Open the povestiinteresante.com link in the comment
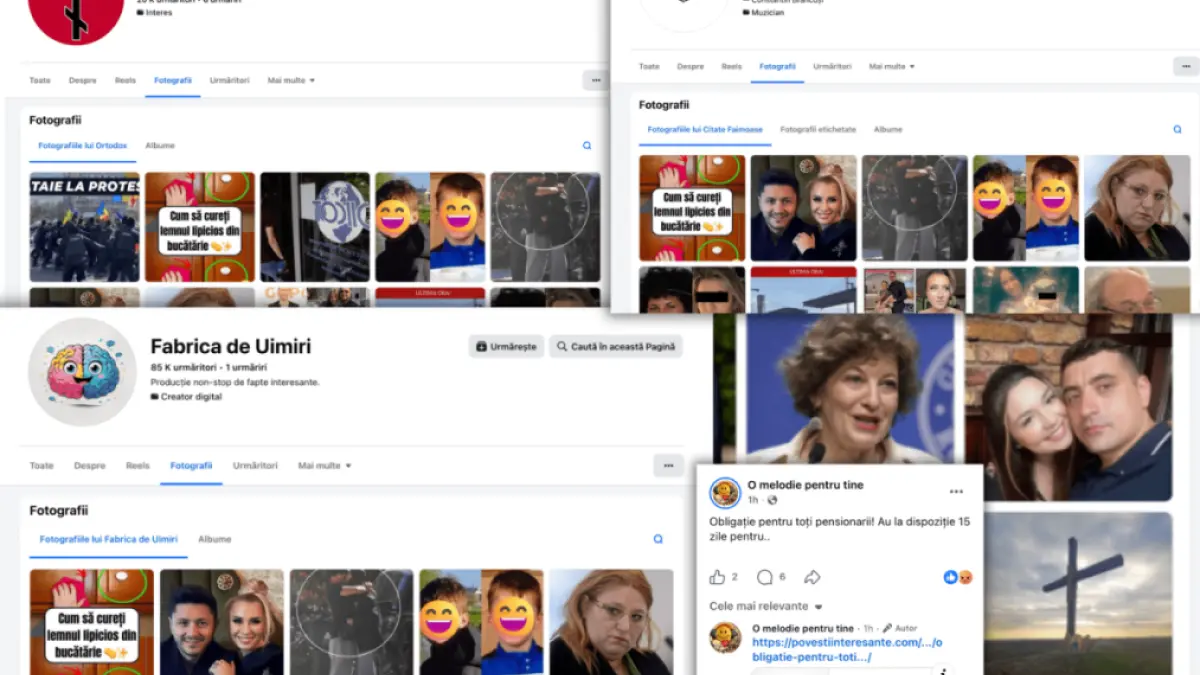The height and width of the screenshot is (675, 1200). pos(847,649)
